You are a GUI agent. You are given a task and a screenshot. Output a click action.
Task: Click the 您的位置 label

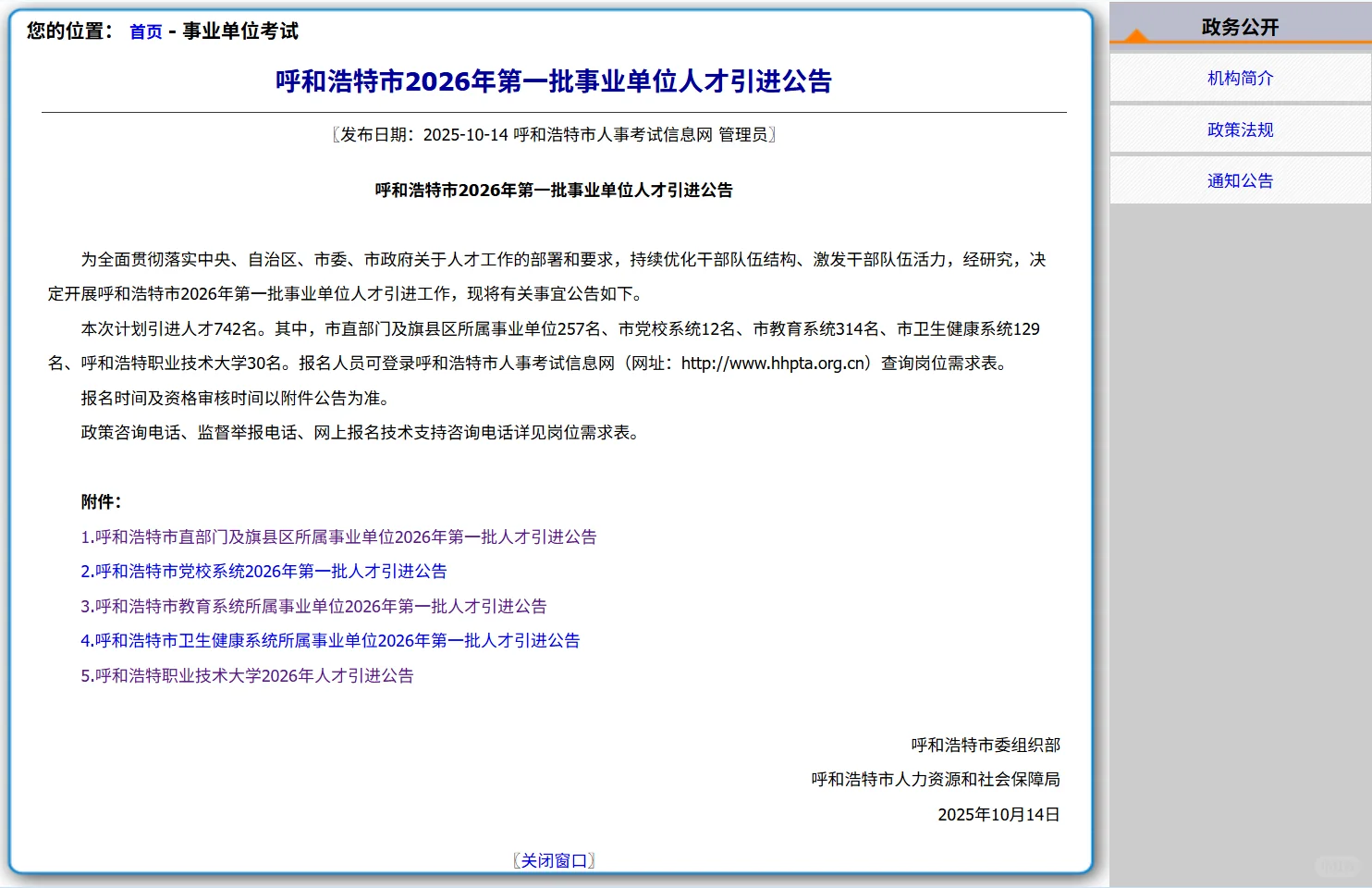(x=69, y=31)
